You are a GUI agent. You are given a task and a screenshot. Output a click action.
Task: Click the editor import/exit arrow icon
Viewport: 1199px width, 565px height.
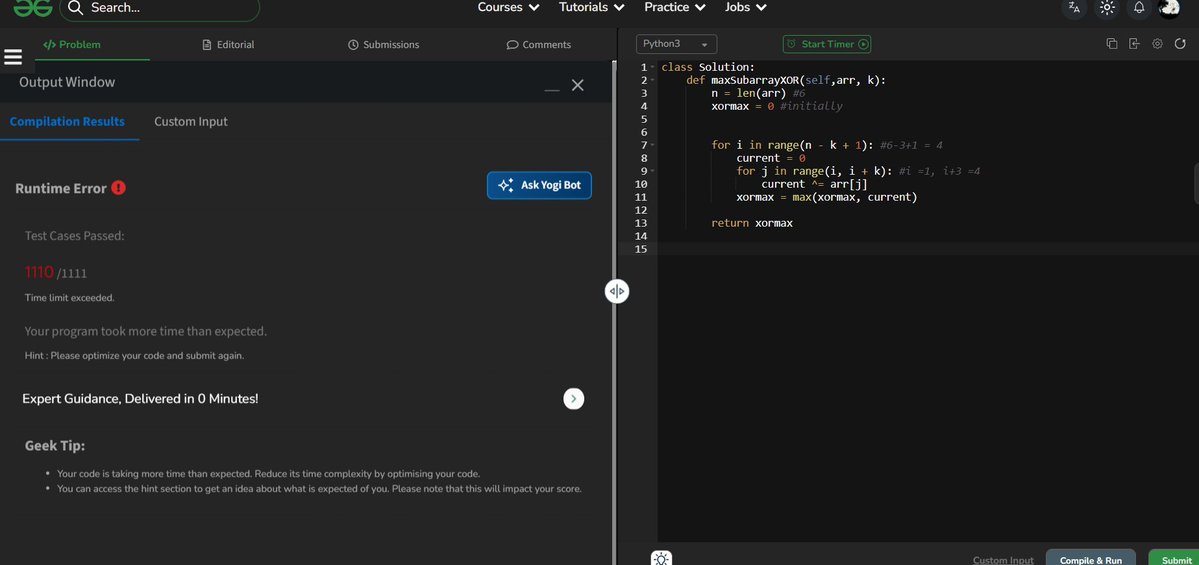coord(1134,44)
